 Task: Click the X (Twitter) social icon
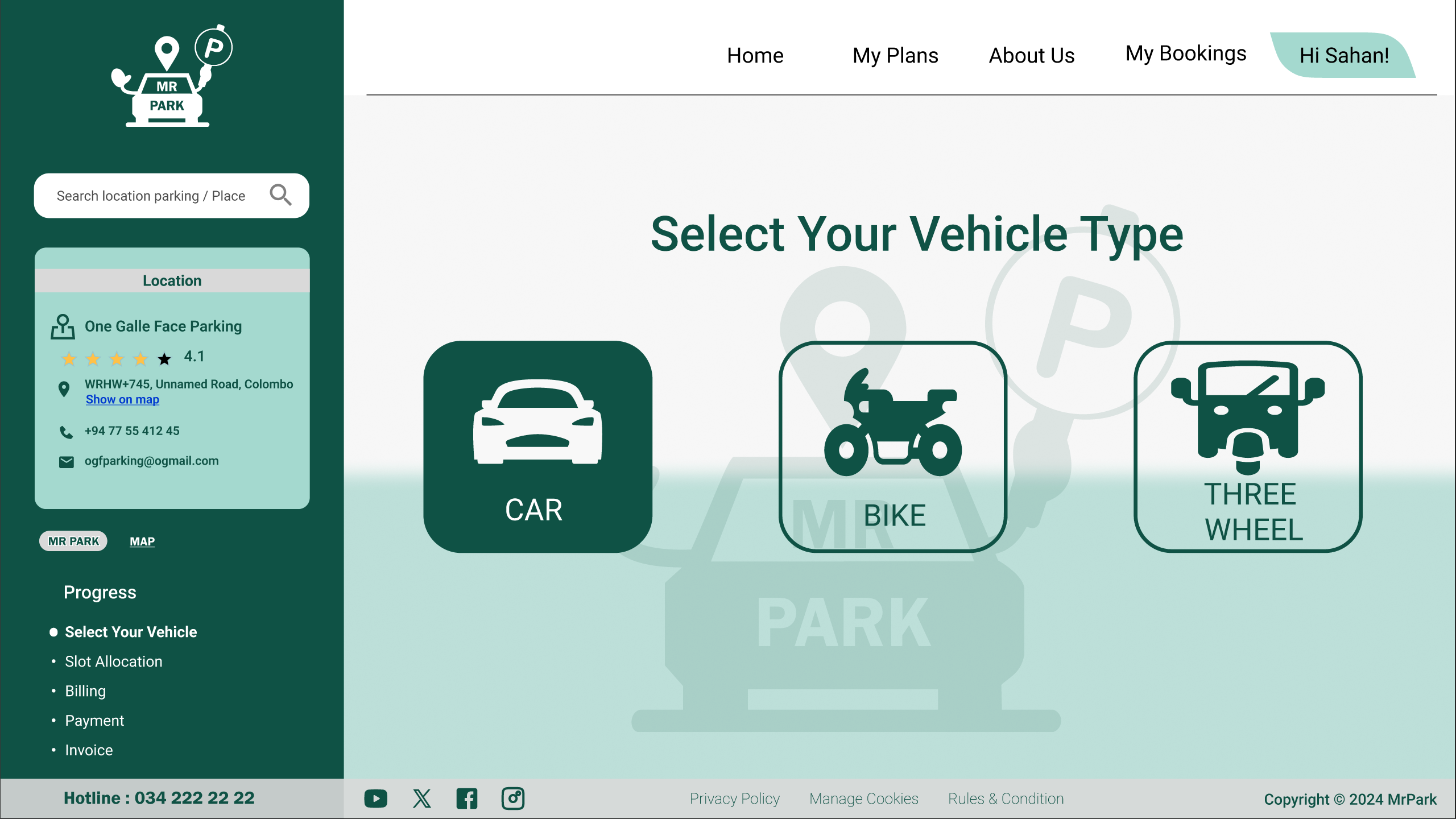coord(421,798)
